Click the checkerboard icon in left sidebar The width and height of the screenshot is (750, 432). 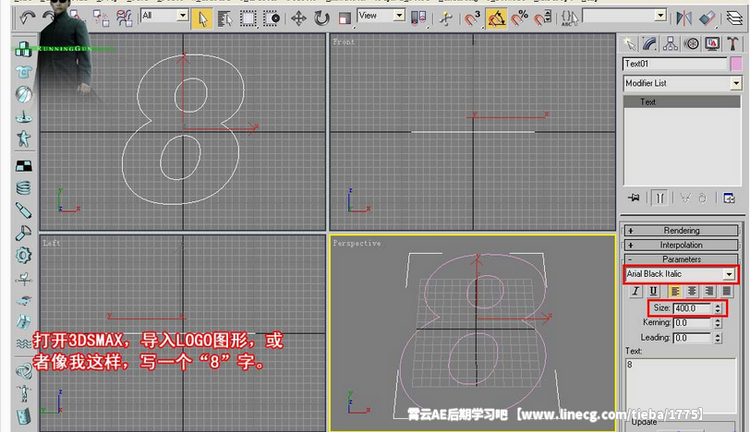click(x=23, y=166)
